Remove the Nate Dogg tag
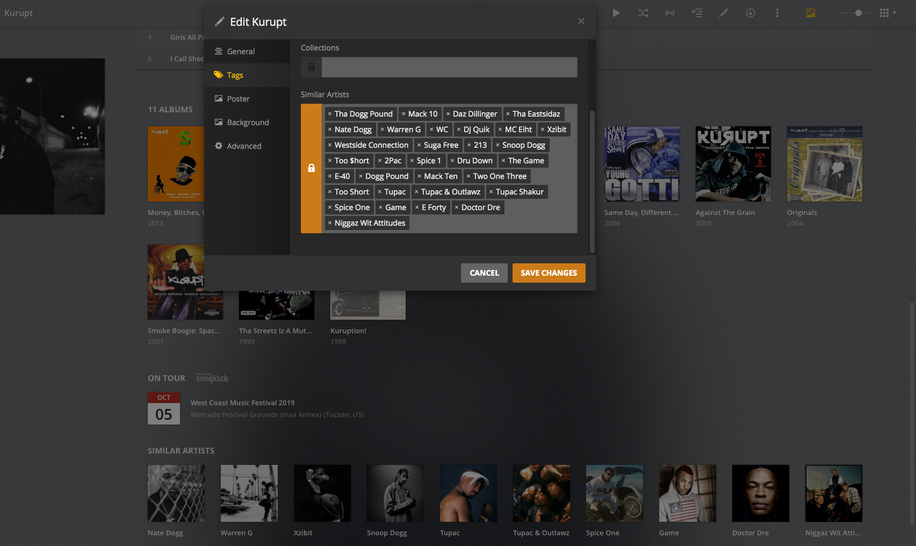Screen dimensions: 916x546 click(x=329, y=130)
